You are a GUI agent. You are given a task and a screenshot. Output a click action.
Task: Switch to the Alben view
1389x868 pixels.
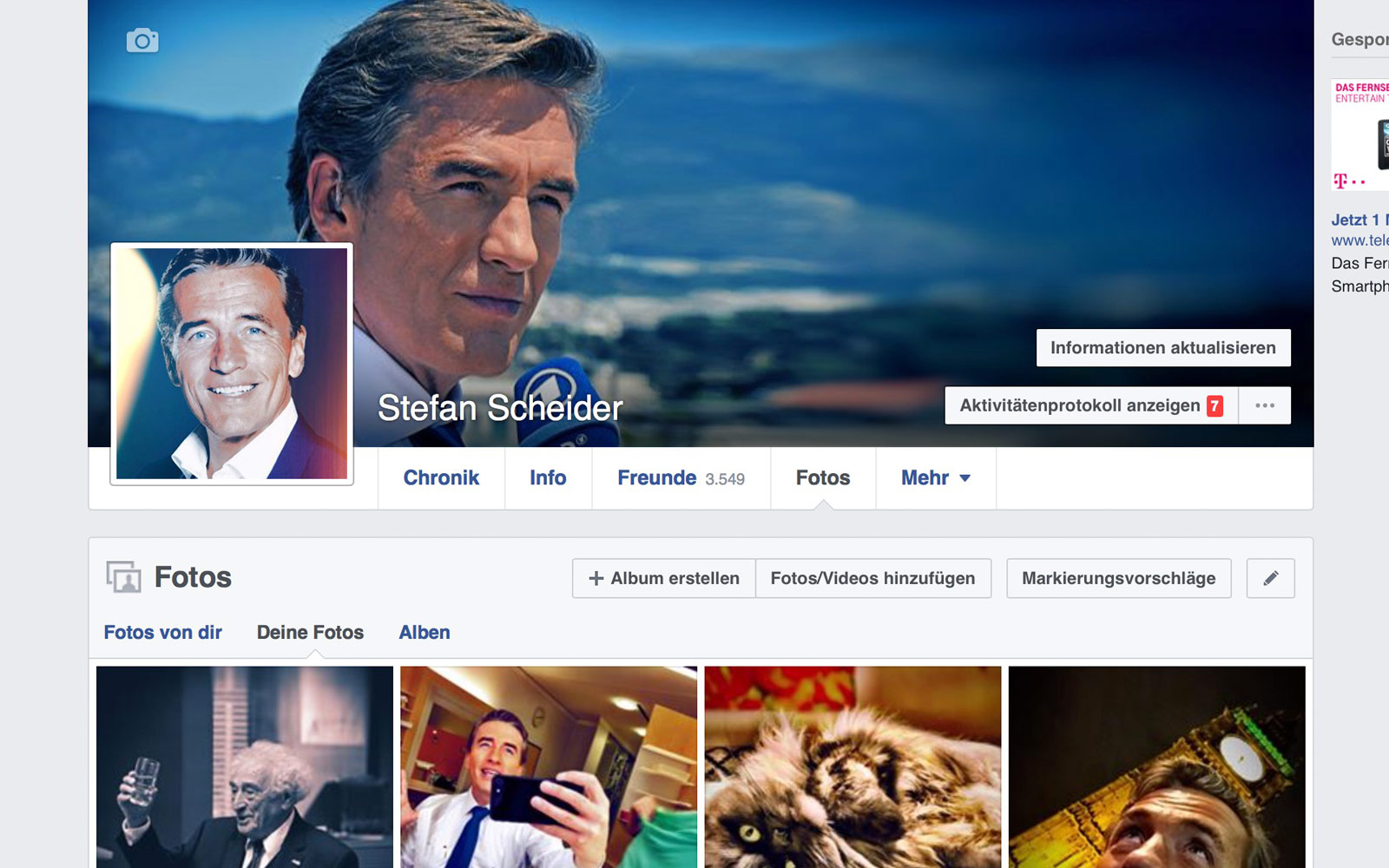(425, 633)
